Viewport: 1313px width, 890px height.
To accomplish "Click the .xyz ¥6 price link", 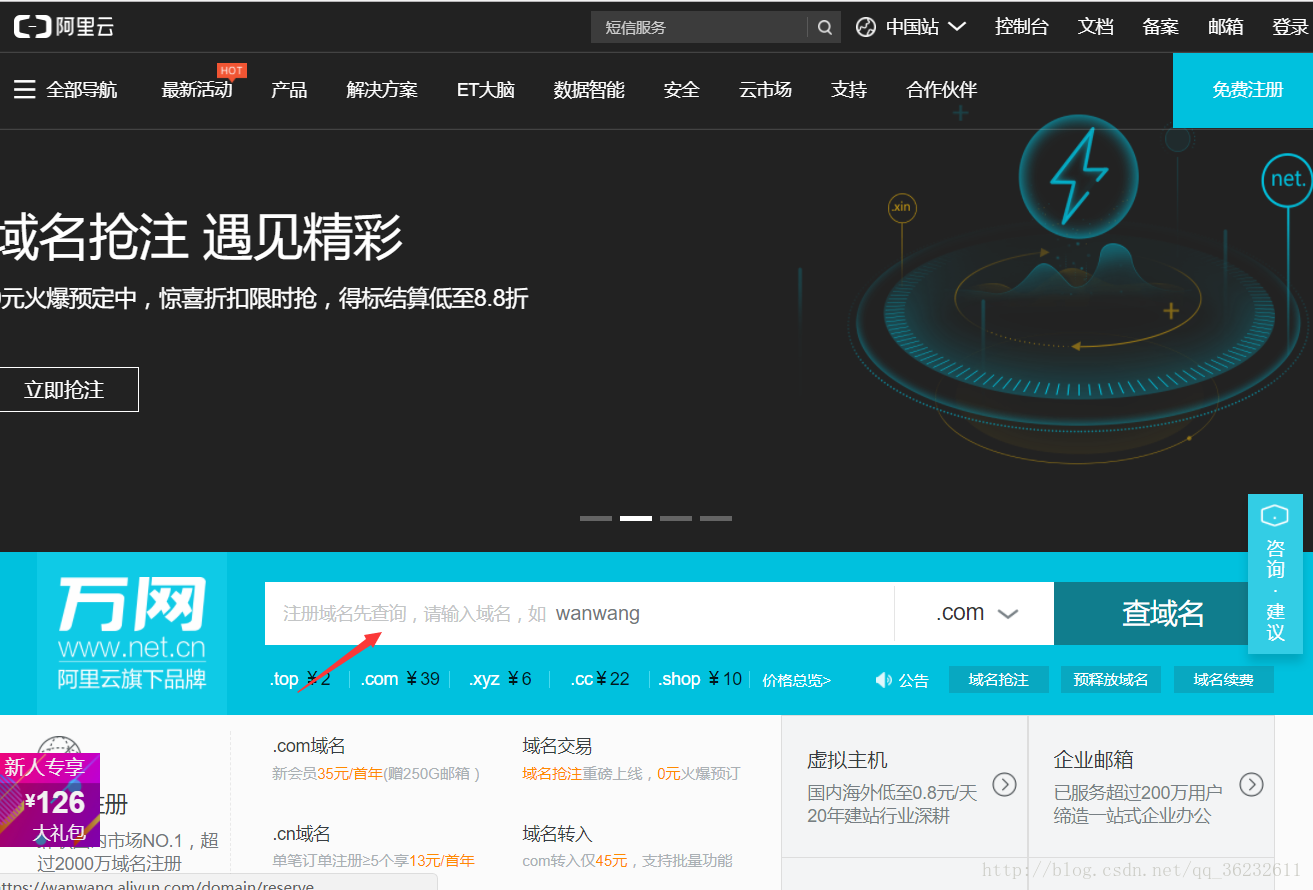I will pyautogui.click(x=500, y=679).
